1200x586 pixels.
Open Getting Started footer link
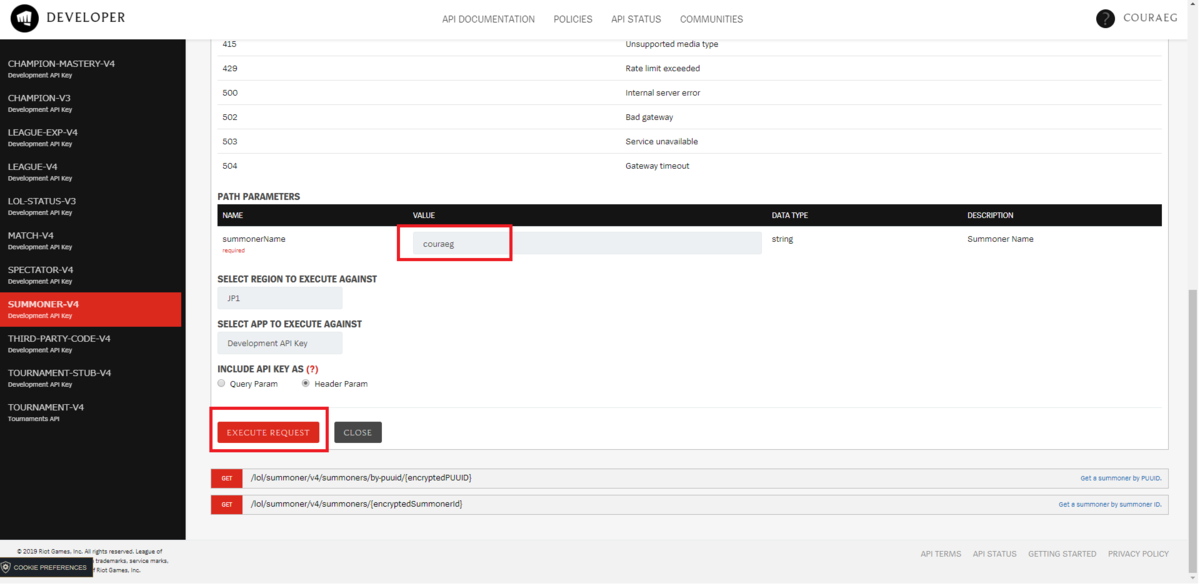click(1062, 554)
